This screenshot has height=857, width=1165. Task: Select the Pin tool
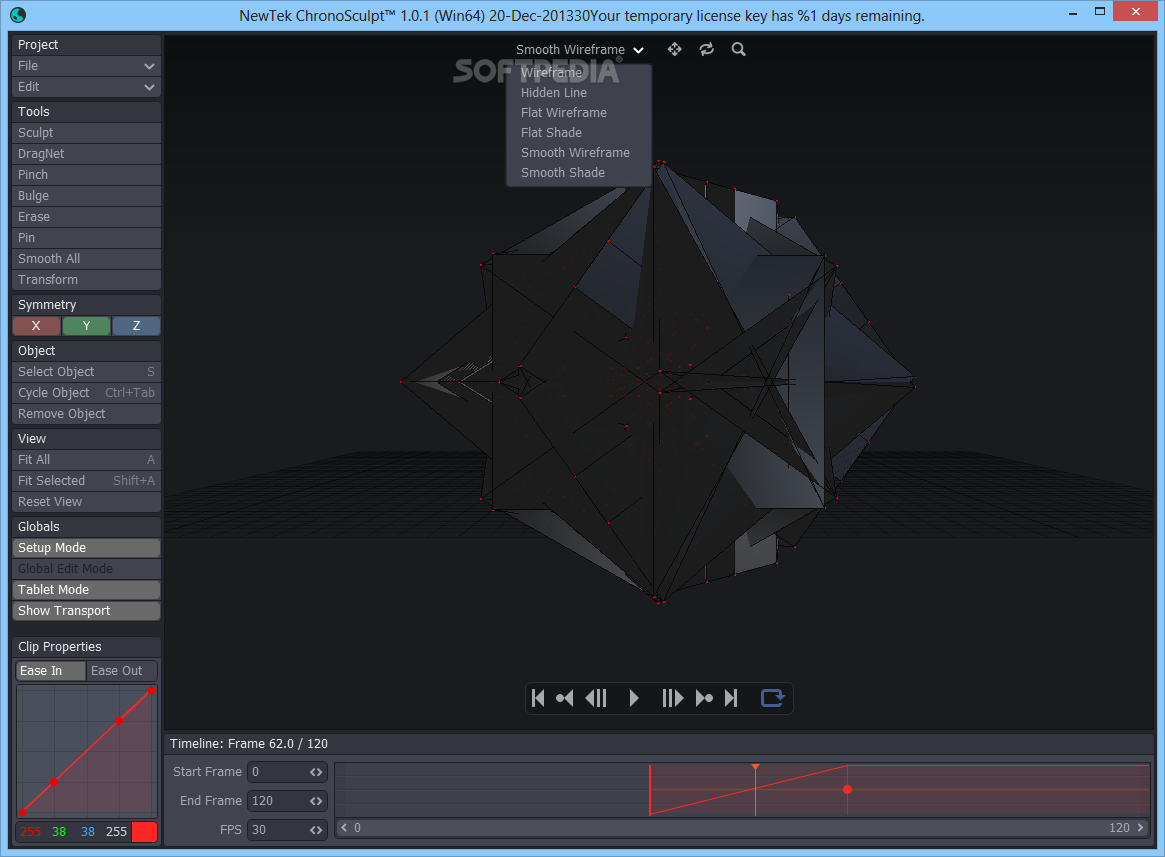pos(86,238)
